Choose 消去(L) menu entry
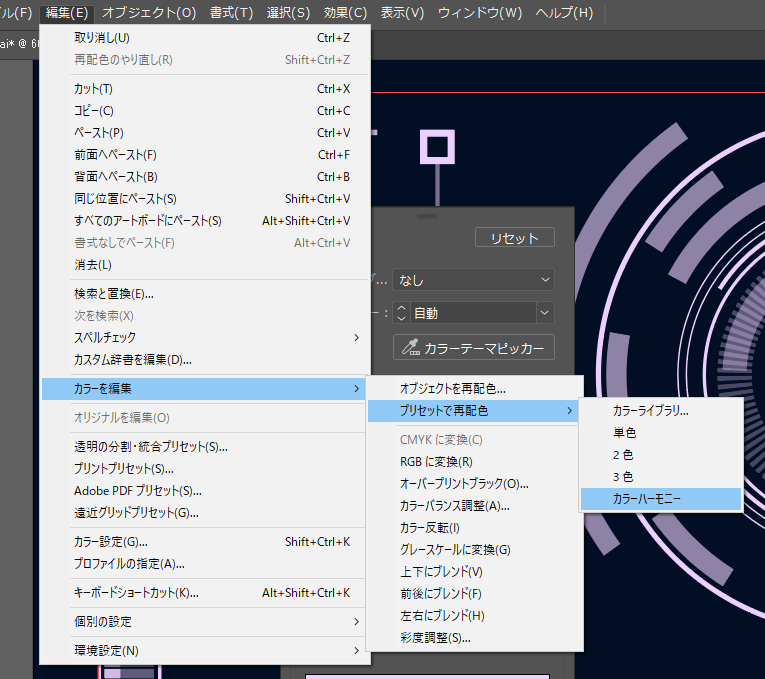 pyautogui.click(x=205, y=265)
